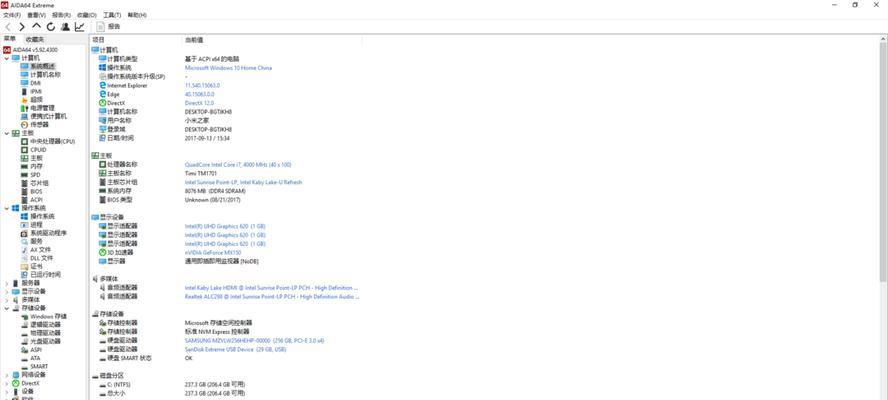Click the forward arrow in the toolbar
888x400 pixels.
pos(22,27)
